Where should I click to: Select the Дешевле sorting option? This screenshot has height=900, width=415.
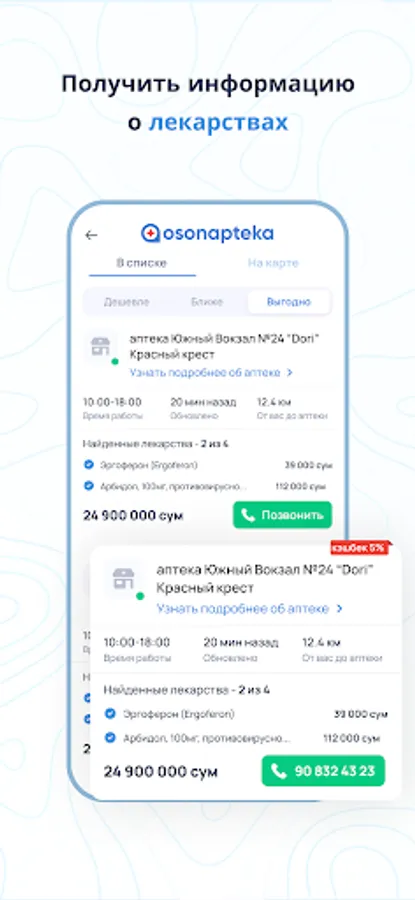(x=126, y=302)
